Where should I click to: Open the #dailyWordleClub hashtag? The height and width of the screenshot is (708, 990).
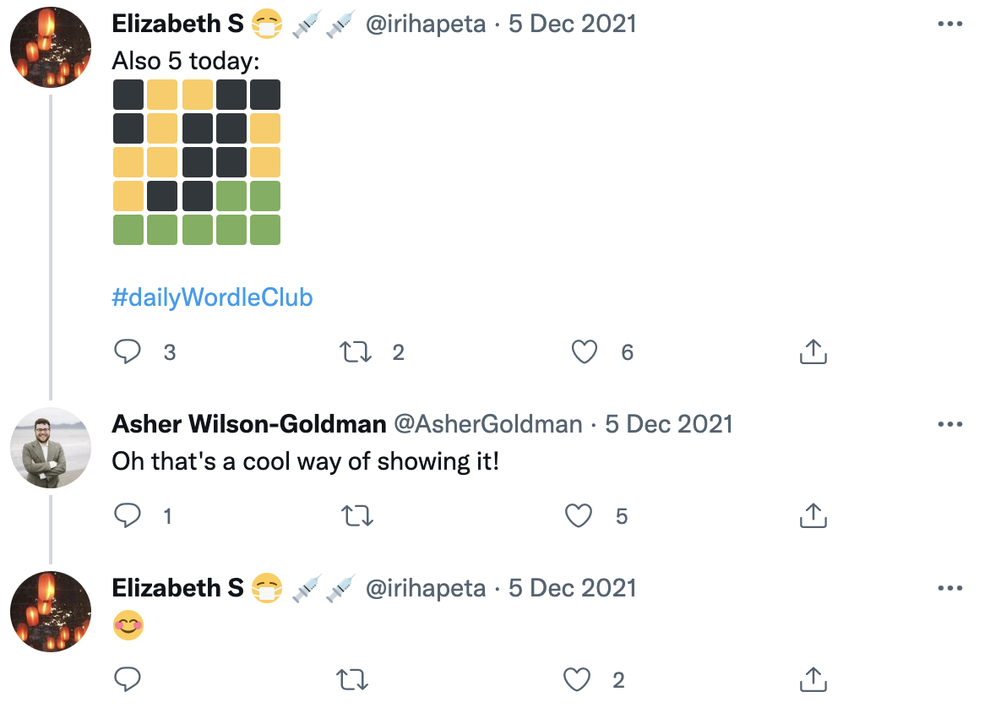[x=212, y=297]
